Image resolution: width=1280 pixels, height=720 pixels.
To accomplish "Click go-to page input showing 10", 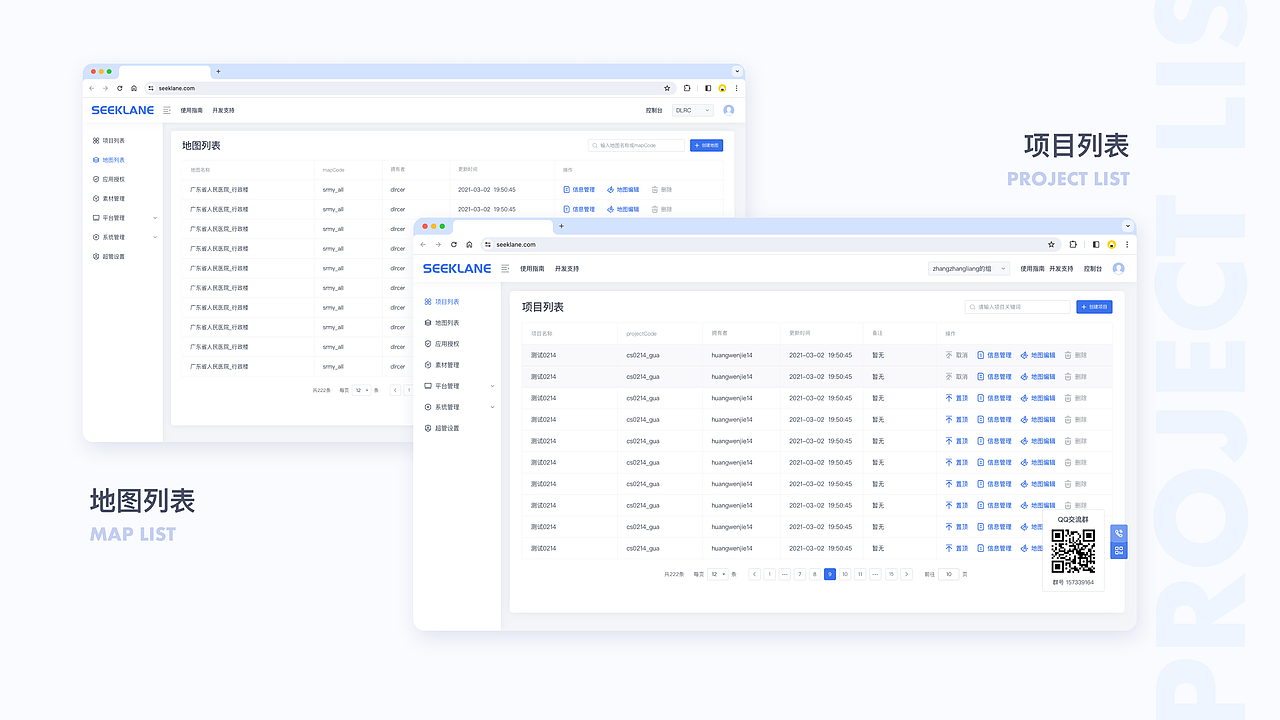I will pos(948,574).
